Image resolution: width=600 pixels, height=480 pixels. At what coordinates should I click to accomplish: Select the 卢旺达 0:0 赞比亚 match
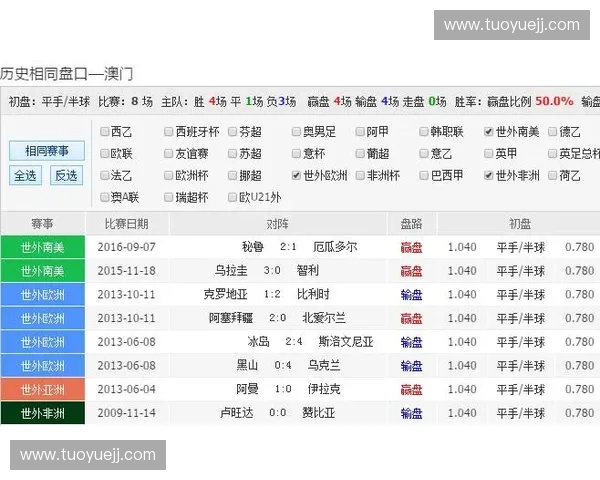[x=277, y=413]
